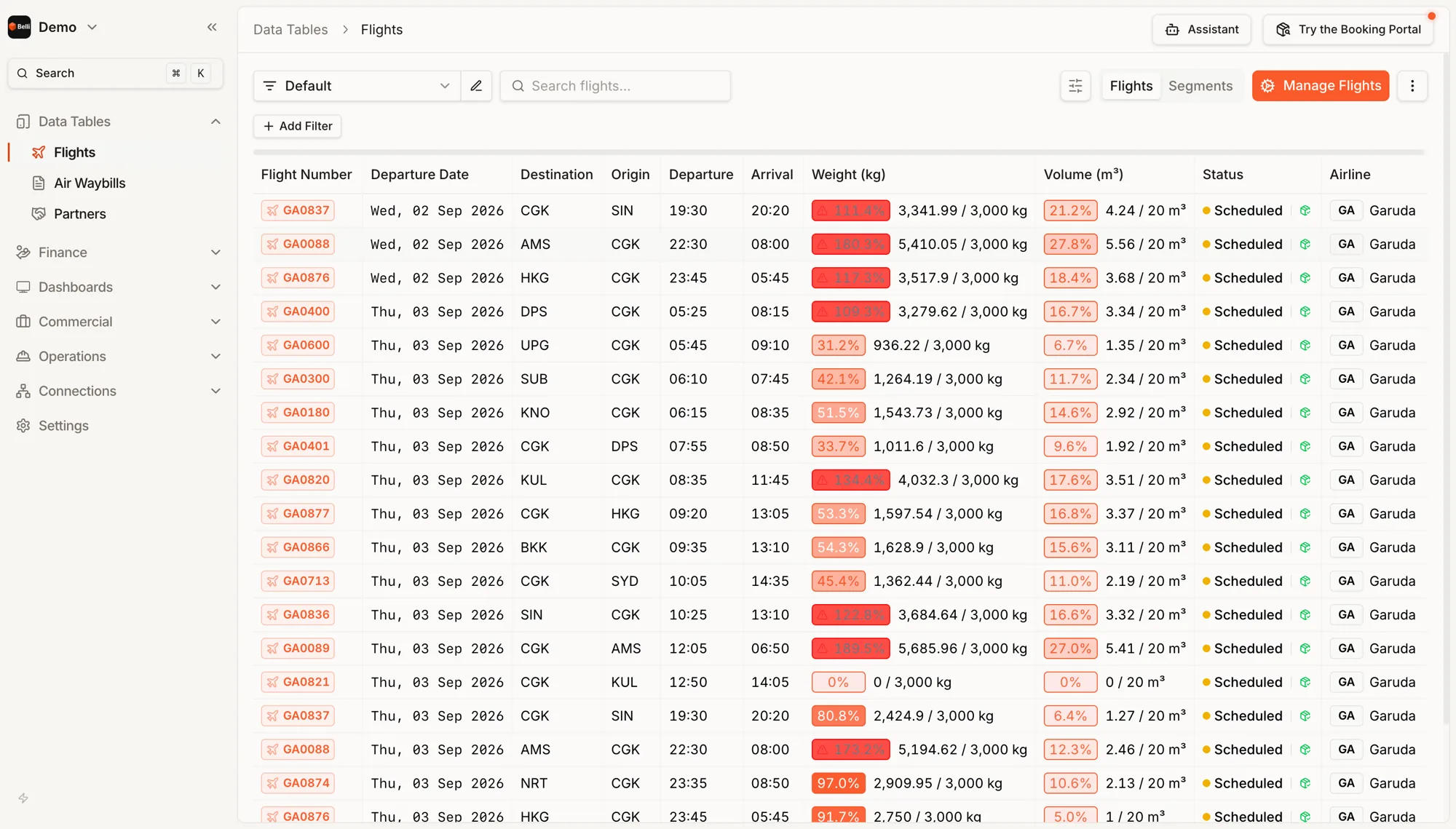This screenshot has height=829, width=1456.
Task: Open the three-dot more options menu
Action: point(1412,86)
